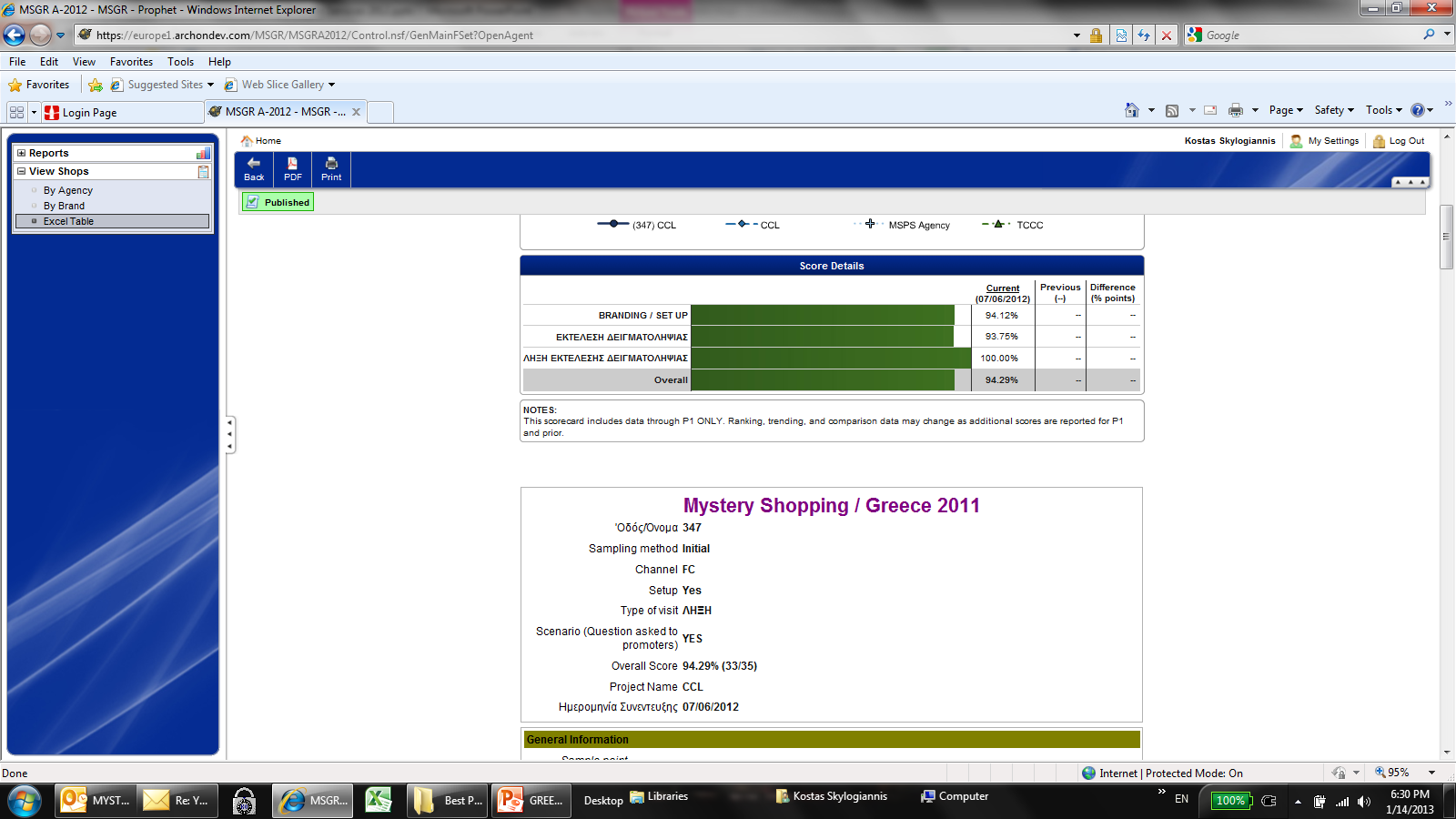Image resolution: width=1456 pixels, height=819 pixels.
Task: Open the Computer taskbar toolbar
Action: coord(954,796)
